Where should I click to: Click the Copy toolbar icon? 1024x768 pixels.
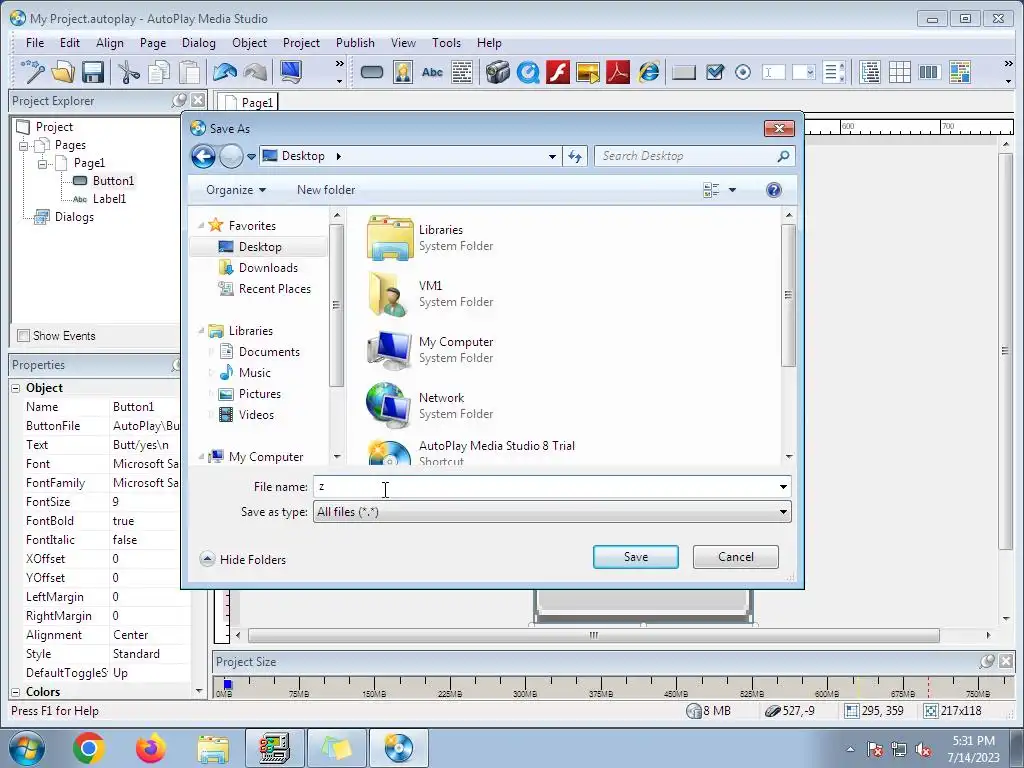click(x=159, y=72)
